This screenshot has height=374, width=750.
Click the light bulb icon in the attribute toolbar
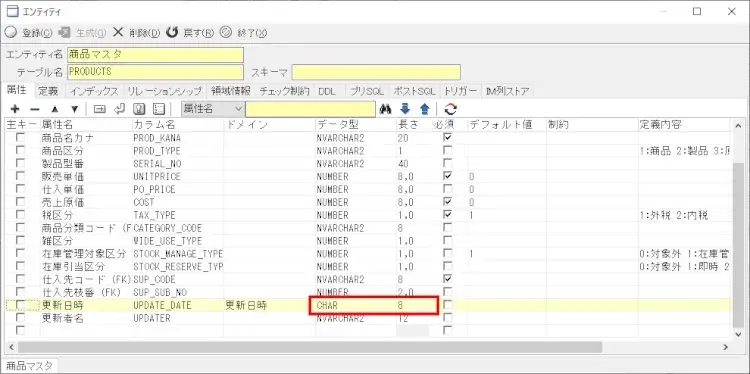(x=139, y=109)
